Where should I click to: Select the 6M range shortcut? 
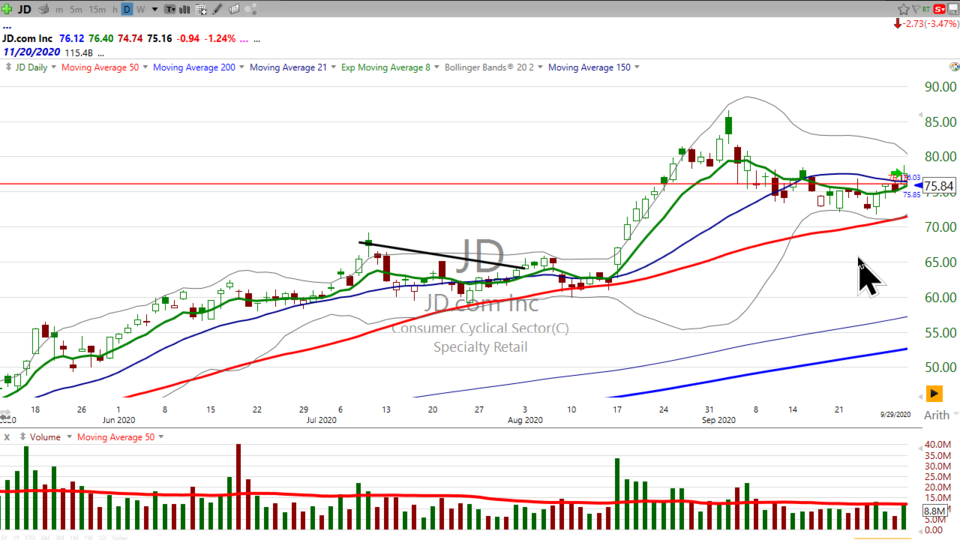tap(45, 538)
